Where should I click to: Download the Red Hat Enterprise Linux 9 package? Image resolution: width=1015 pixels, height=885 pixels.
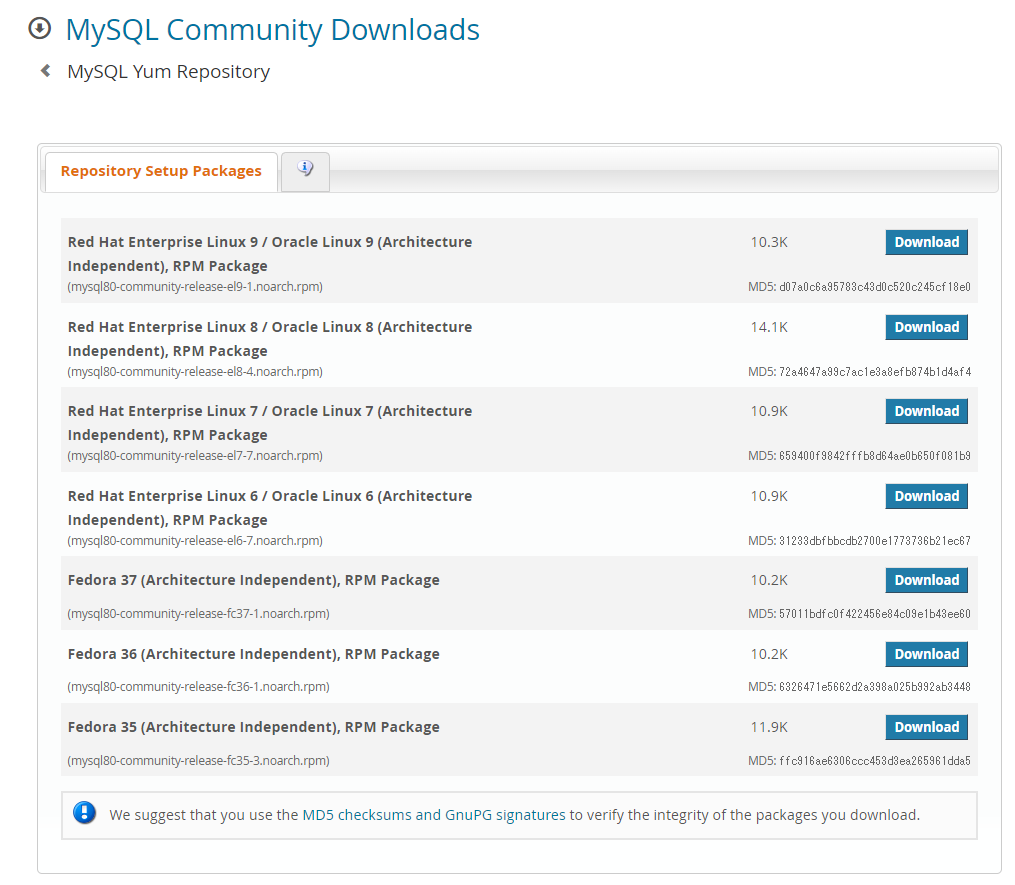click(926, 242)
